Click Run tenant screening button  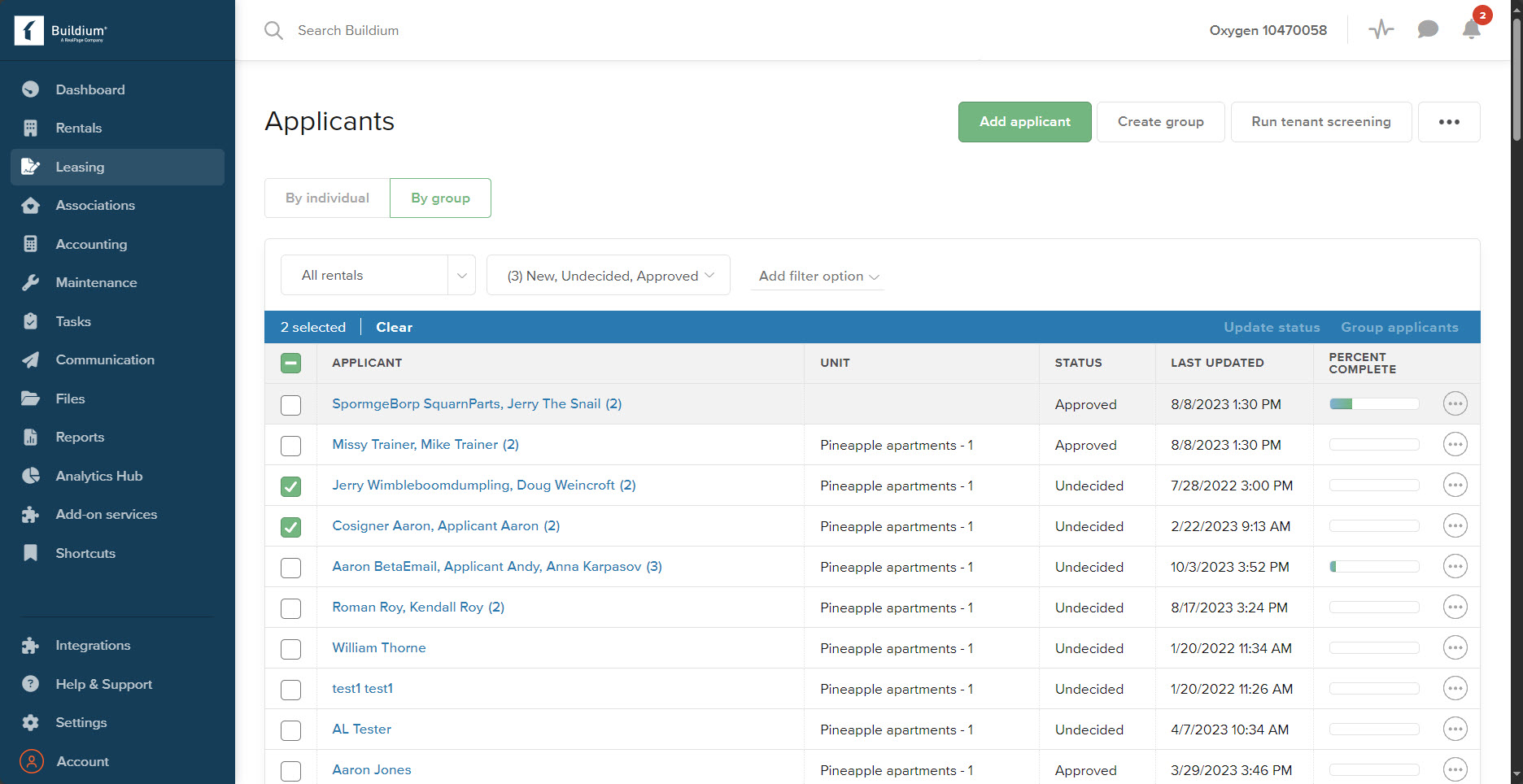tap(1320, 122)
